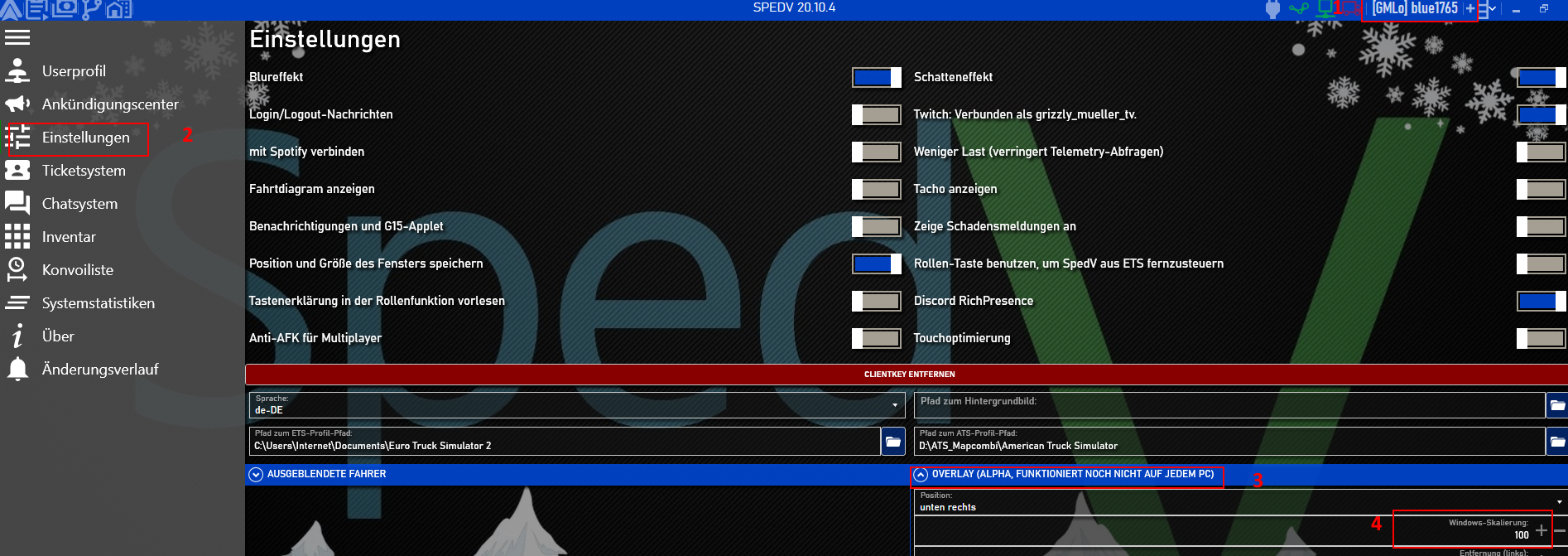Screen dimensions: 1568x556
Task: Enable Weniger Last toggle
Action: (1542, 152)
